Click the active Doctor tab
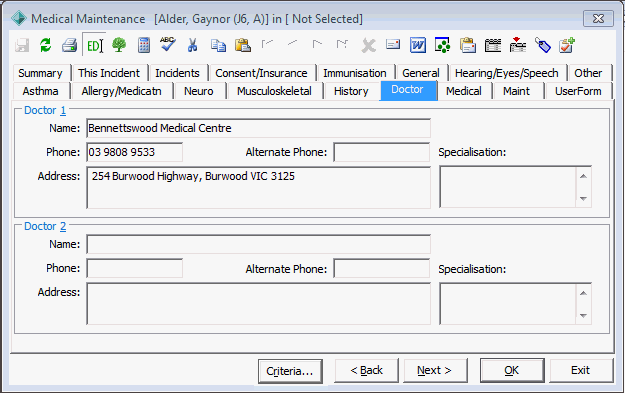625x393 pixels. (408, 90)
